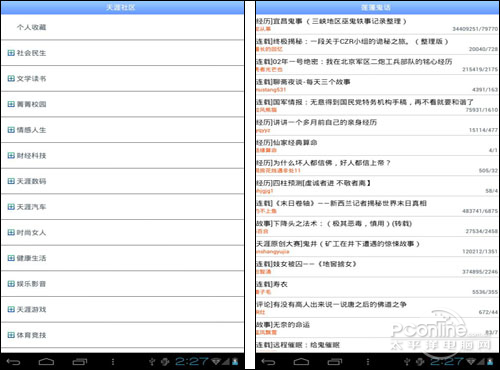
Task: Click view/reply count 34409251/79770
Action: coord(475,29)
